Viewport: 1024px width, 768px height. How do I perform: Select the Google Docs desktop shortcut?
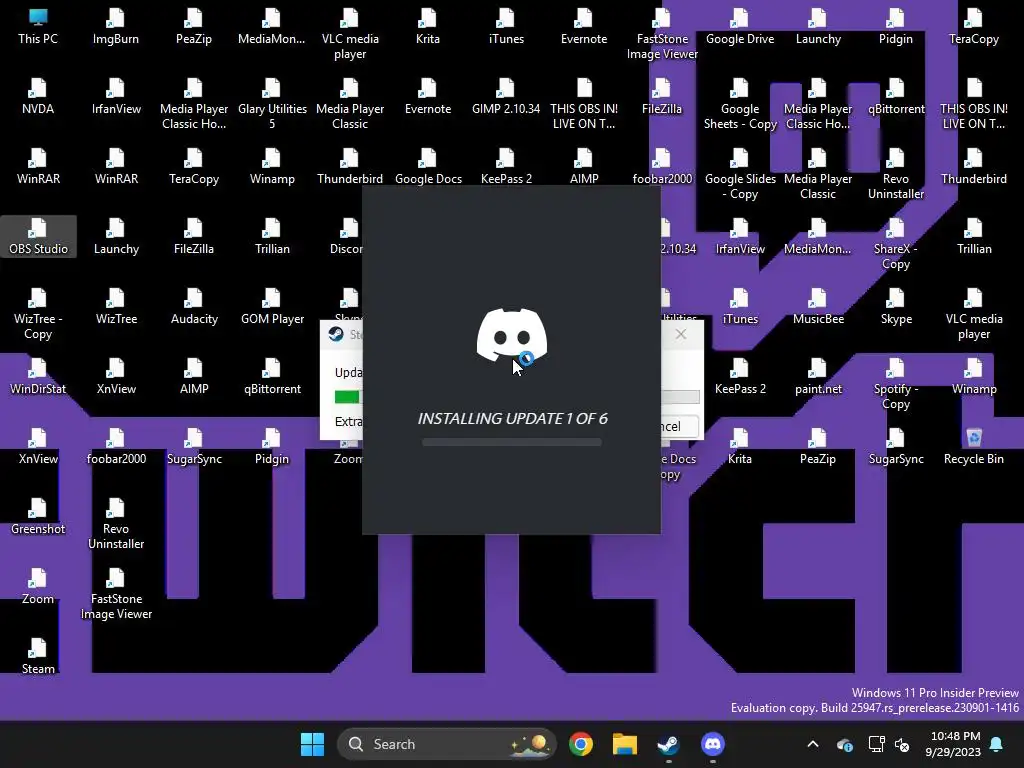click(428, 167)
